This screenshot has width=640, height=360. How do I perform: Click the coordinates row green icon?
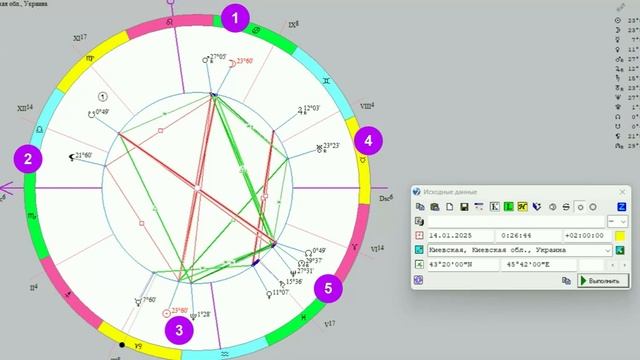click(x=419, y=264)
